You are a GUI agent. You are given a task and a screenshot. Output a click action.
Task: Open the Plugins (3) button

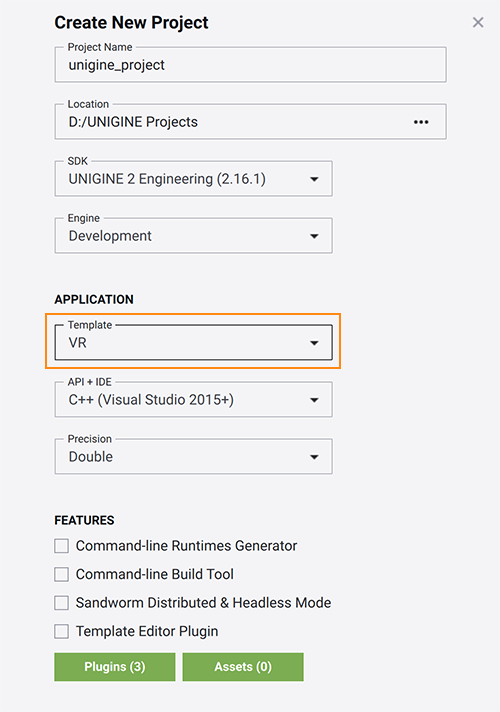[x=114, y=667]
